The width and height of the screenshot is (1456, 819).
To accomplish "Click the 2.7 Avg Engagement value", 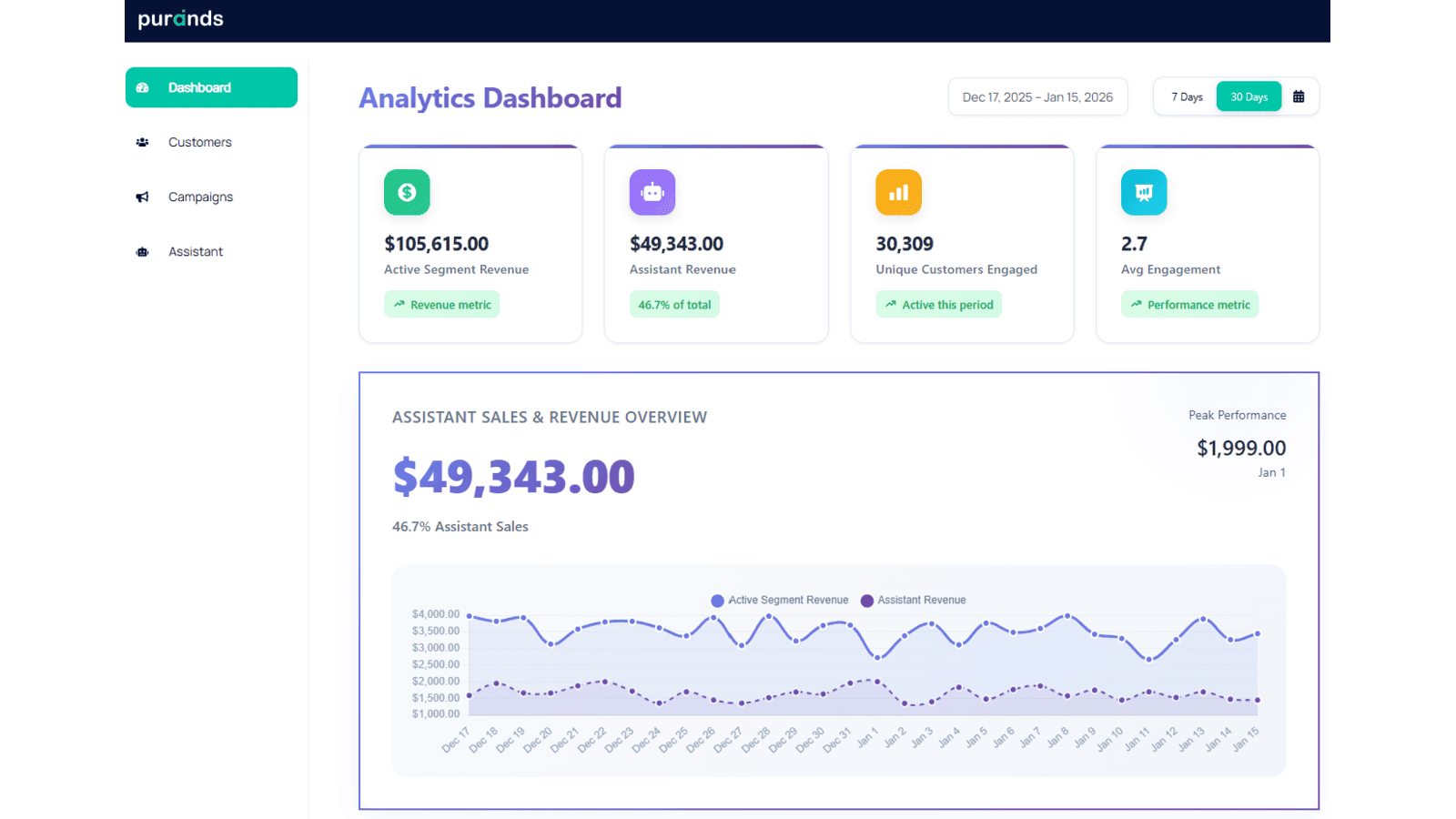I will click(x=1134, y=244).
